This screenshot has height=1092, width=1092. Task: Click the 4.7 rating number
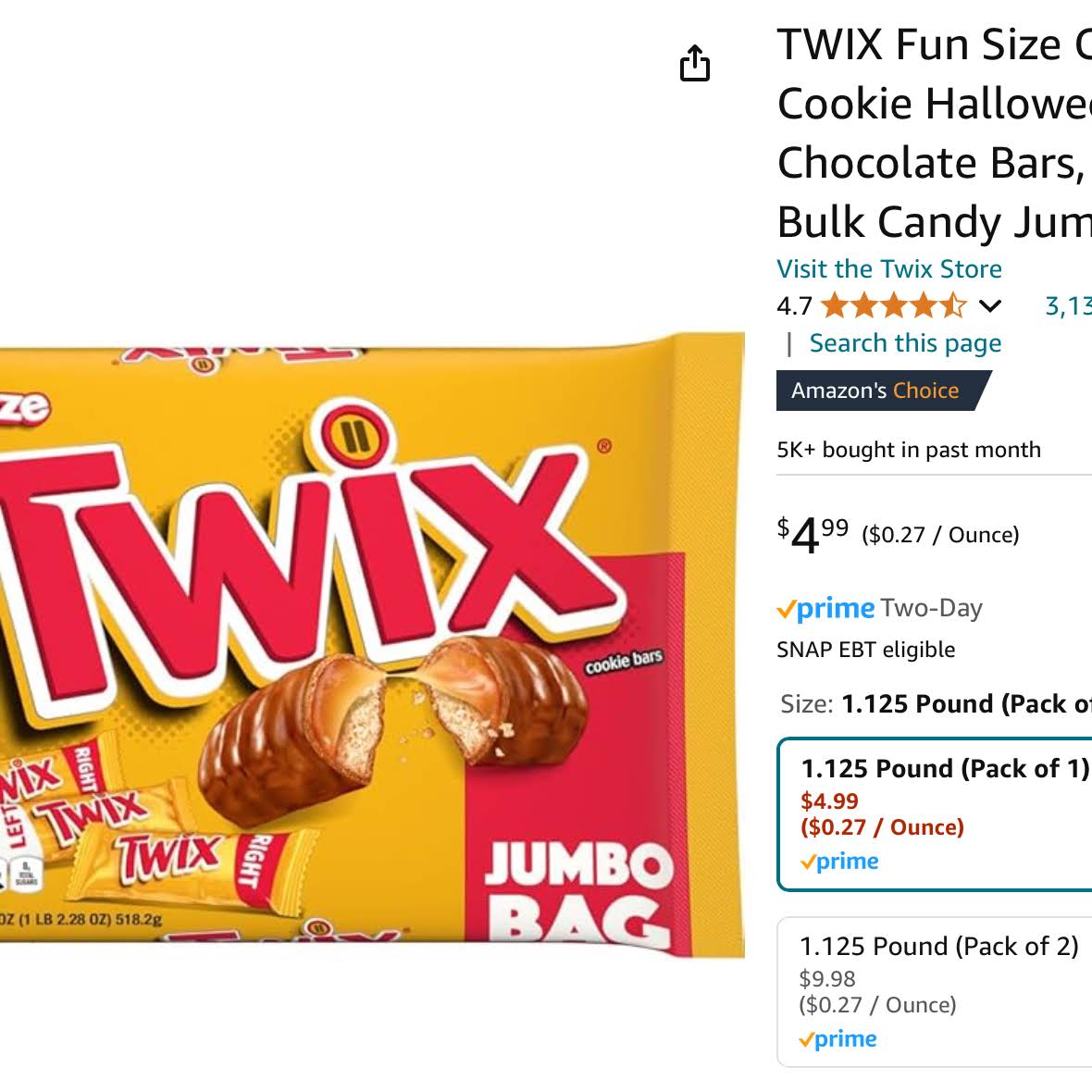[795, 305]
